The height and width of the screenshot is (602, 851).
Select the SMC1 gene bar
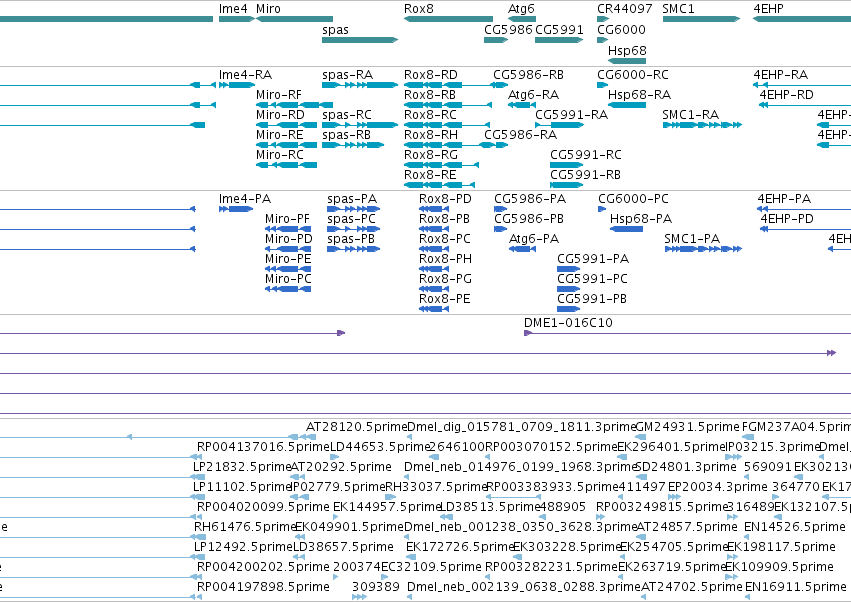[x=701, y=19]
